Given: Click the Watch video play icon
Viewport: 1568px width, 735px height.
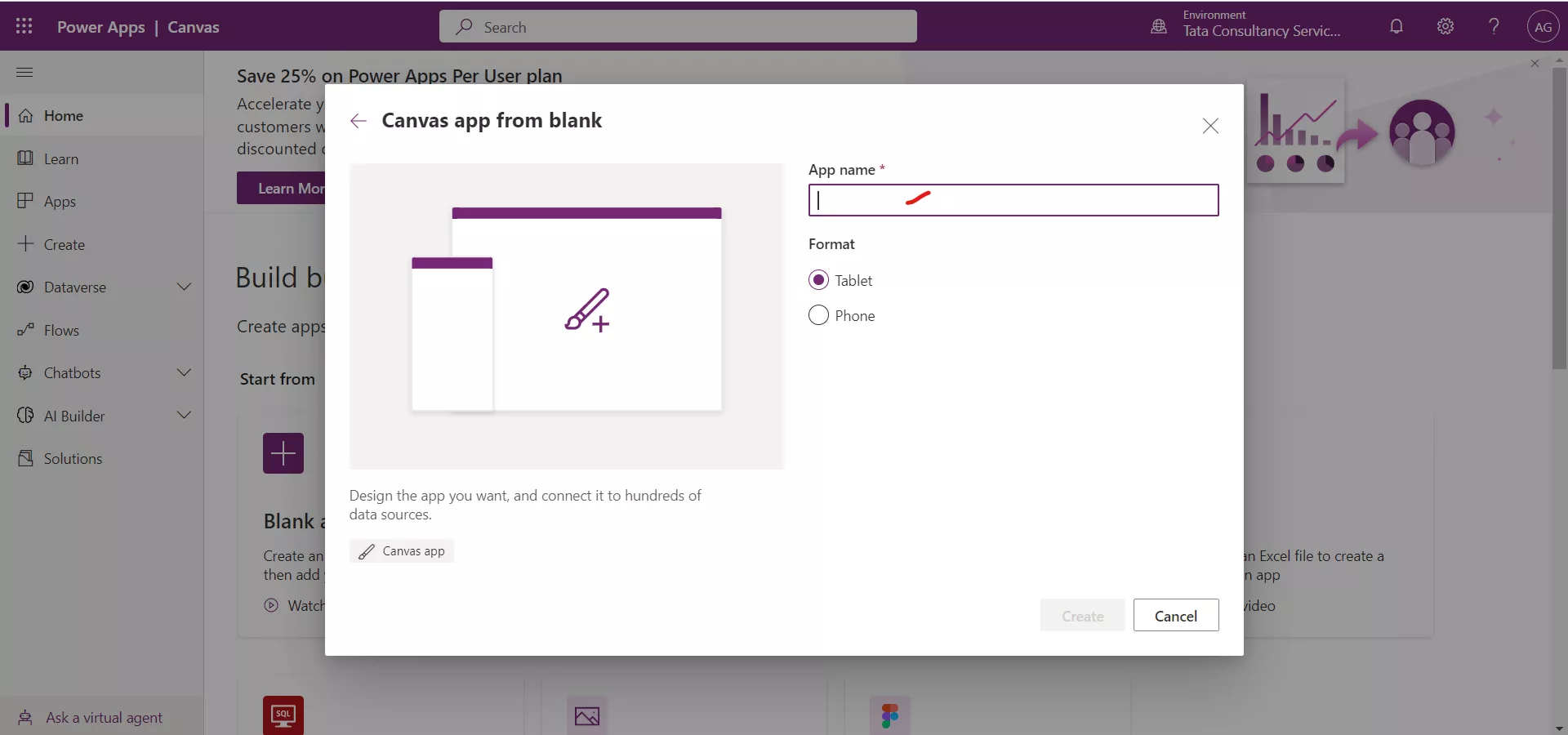Looking at the screenshot, I should 271,605.
